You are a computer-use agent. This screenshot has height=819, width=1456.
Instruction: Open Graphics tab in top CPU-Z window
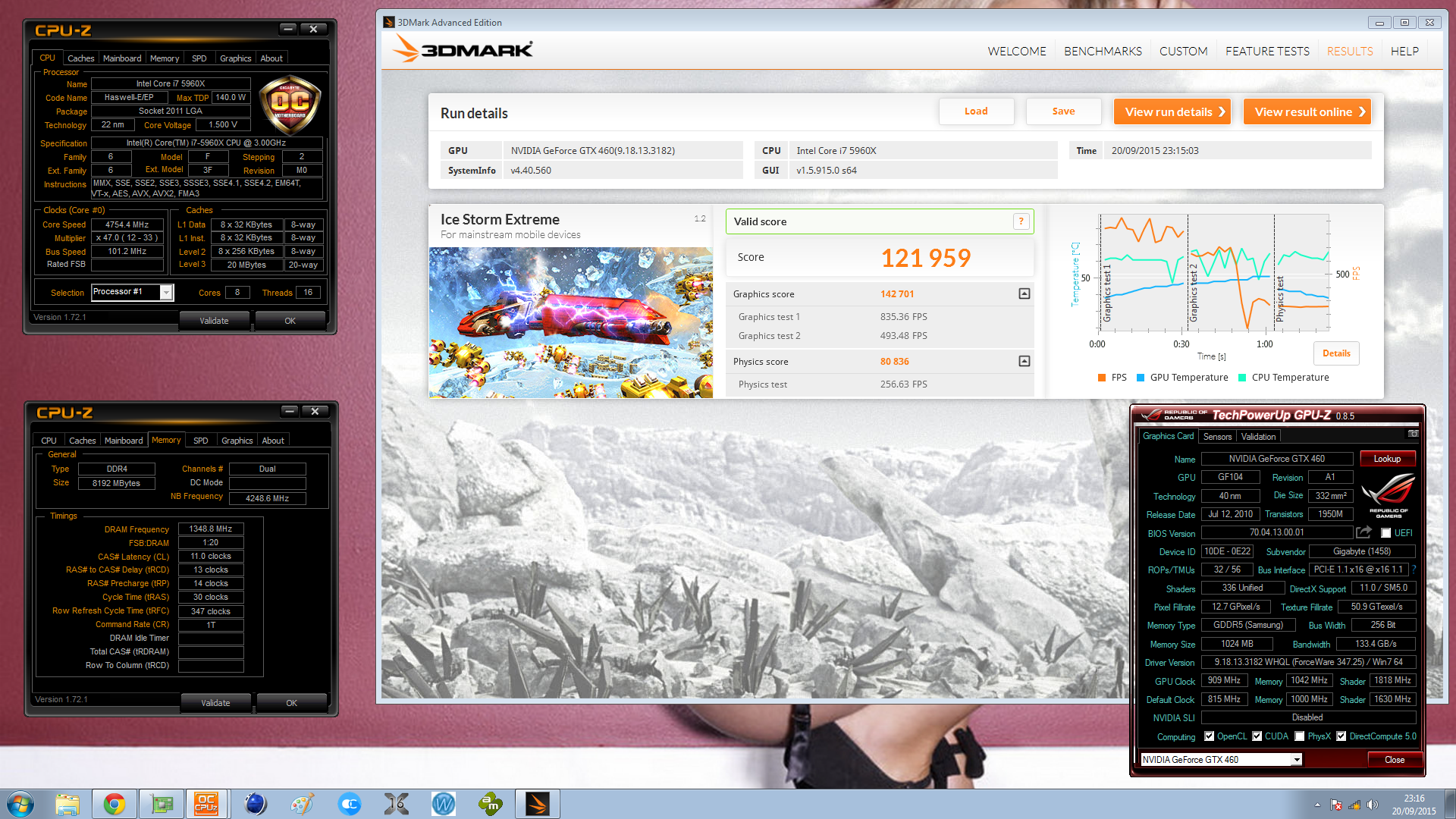[x=235, y=58]
